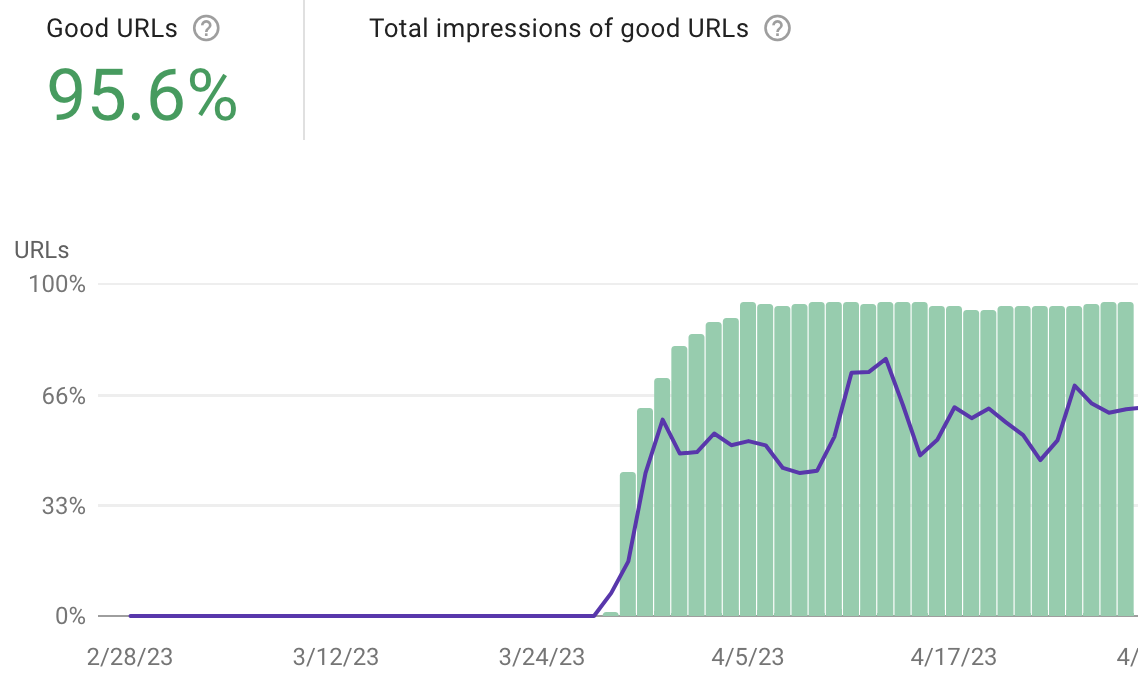Click flat purple line above 3/12/23
Viewport: 1138px width, 690px height.
(x=335, y=616)
